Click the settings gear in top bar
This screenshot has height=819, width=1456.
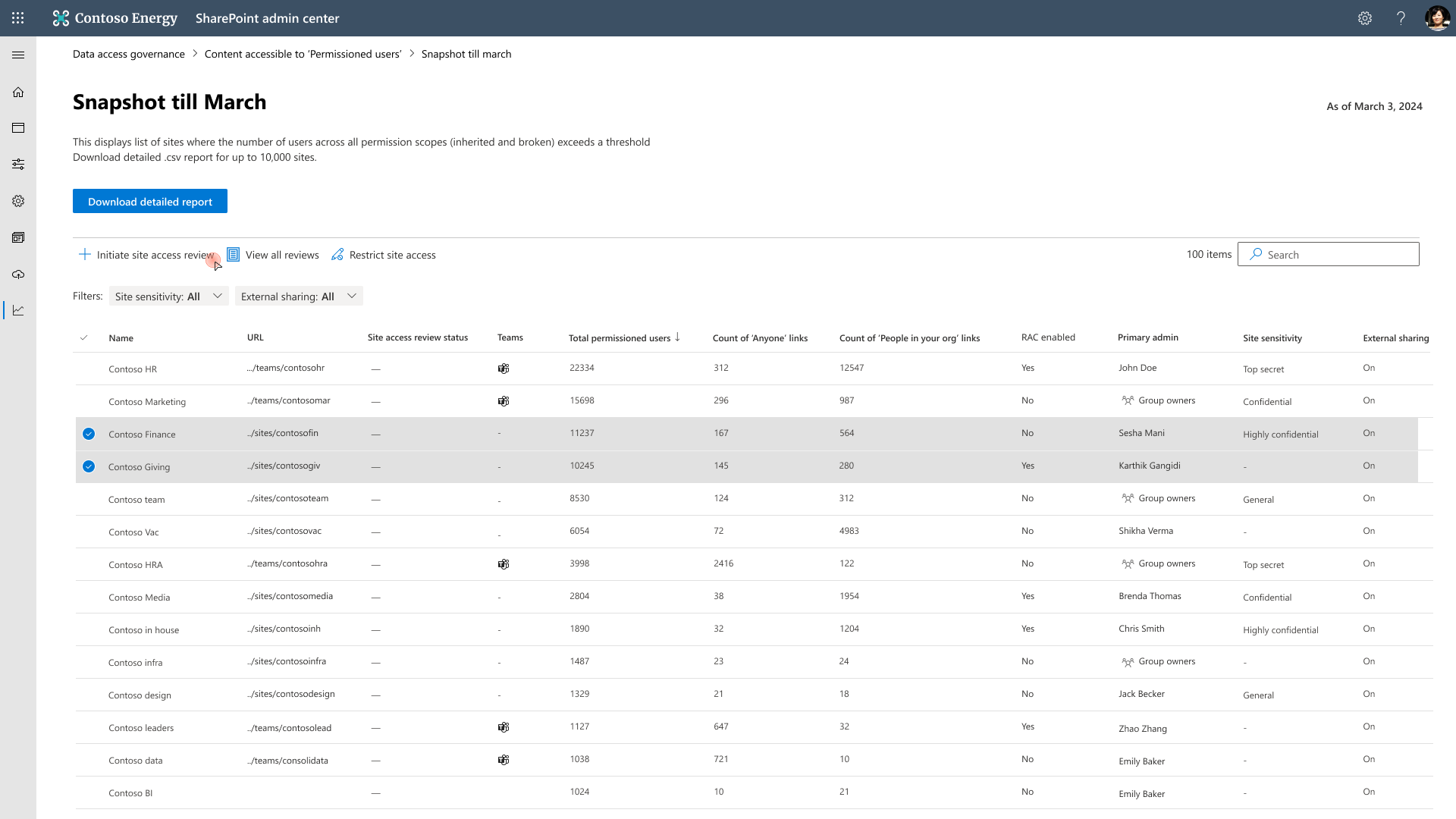click(1365, 18)
